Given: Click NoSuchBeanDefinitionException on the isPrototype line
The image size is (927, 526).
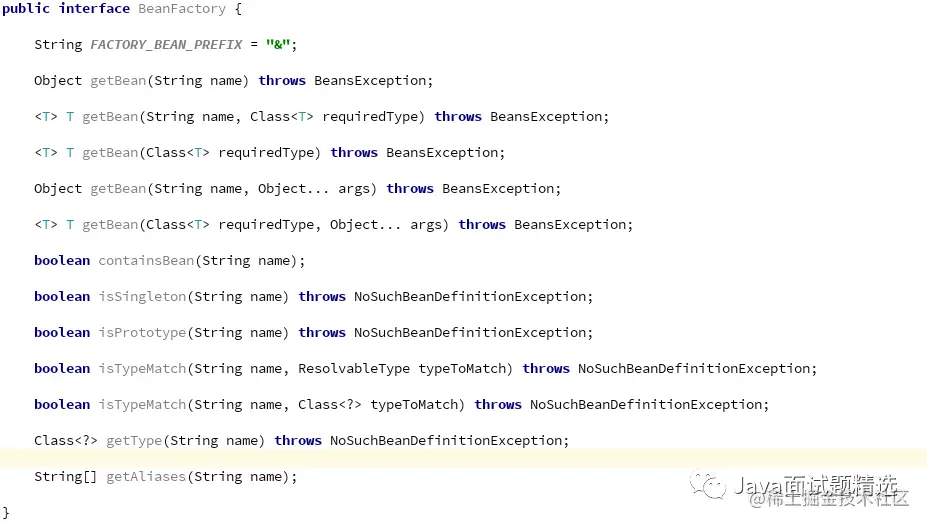Looking at the screenshot, I should 470,333.
